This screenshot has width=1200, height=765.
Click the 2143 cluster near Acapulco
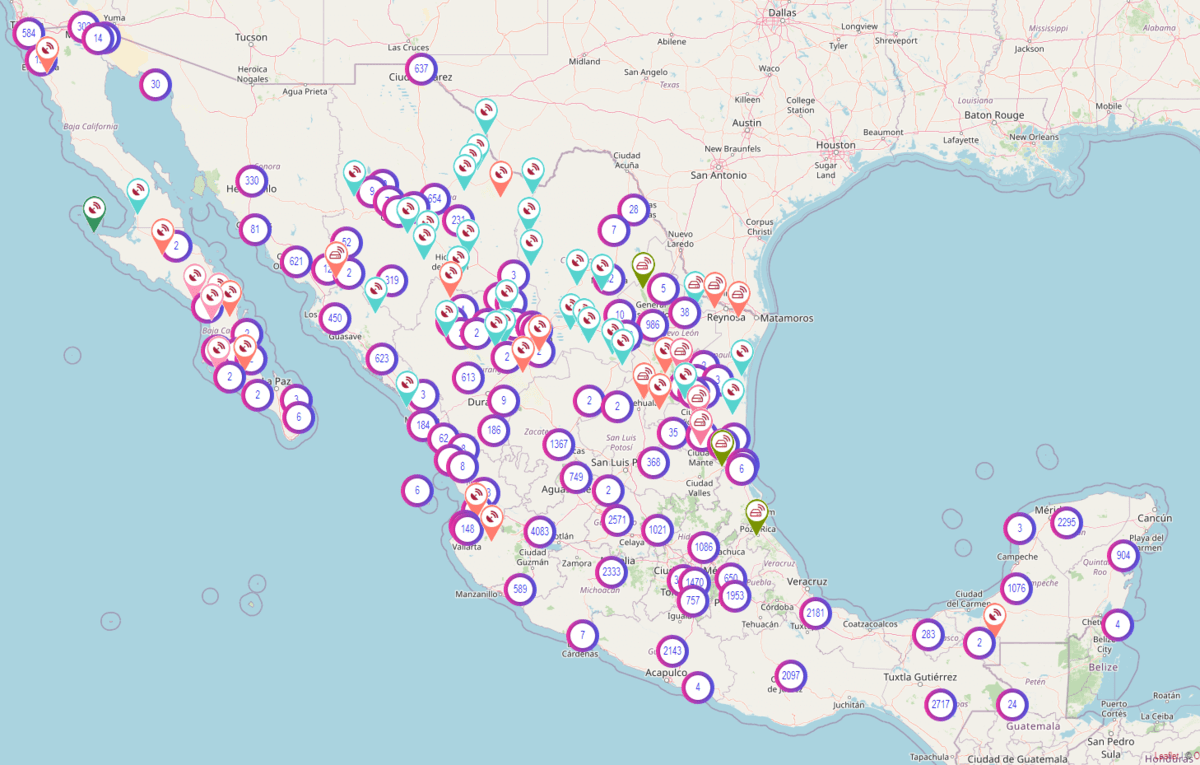[x=672, y=650]
